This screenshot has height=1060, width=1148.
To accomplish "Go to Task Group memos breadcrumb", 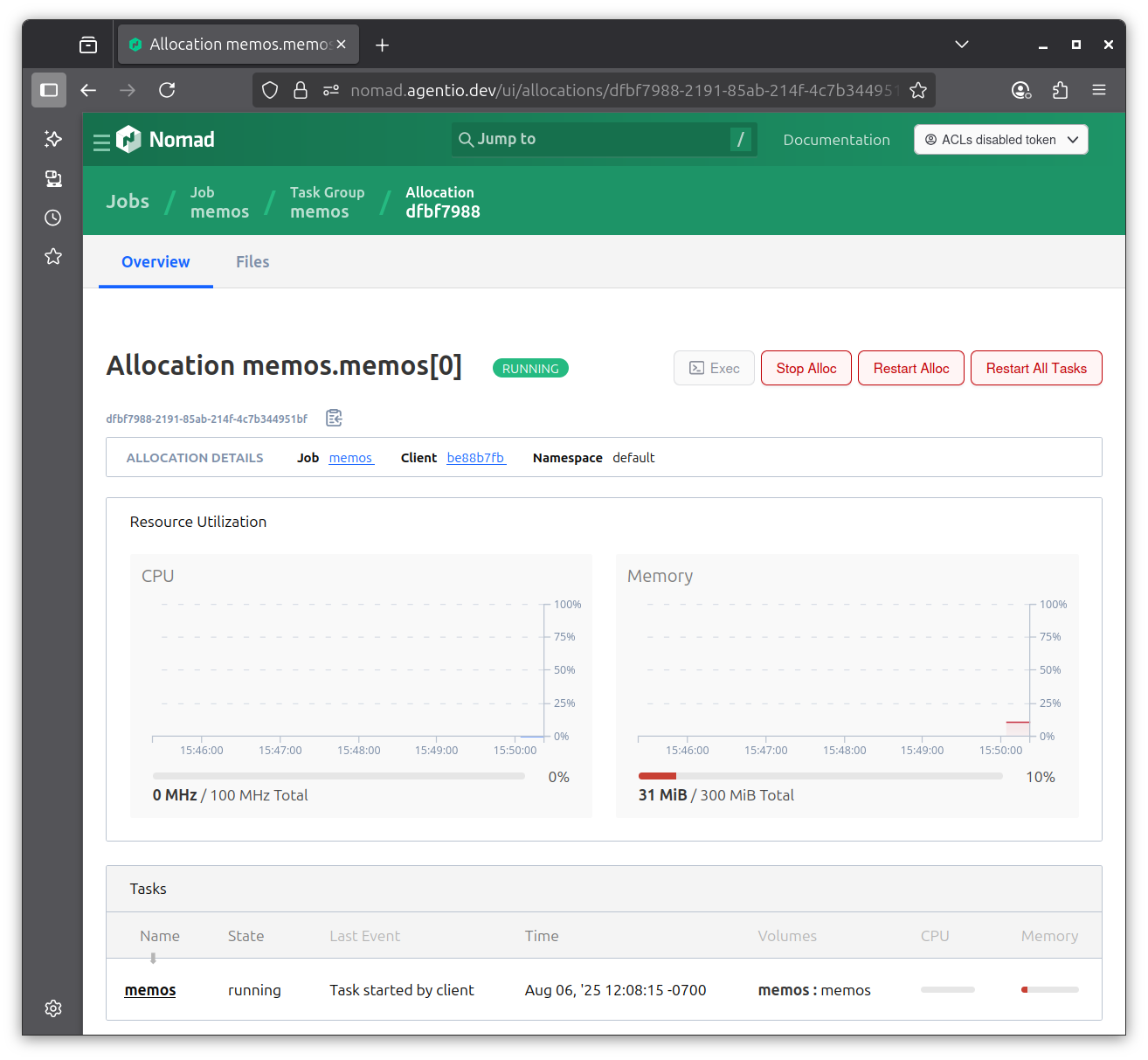I will tap(327, 202).
